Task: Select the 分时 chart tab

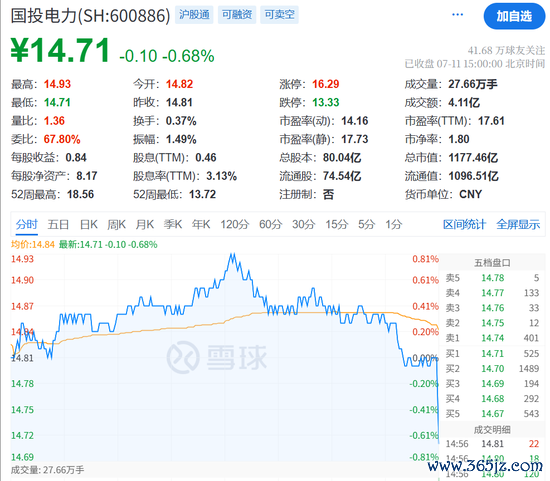Action: [x=27, y=224]
